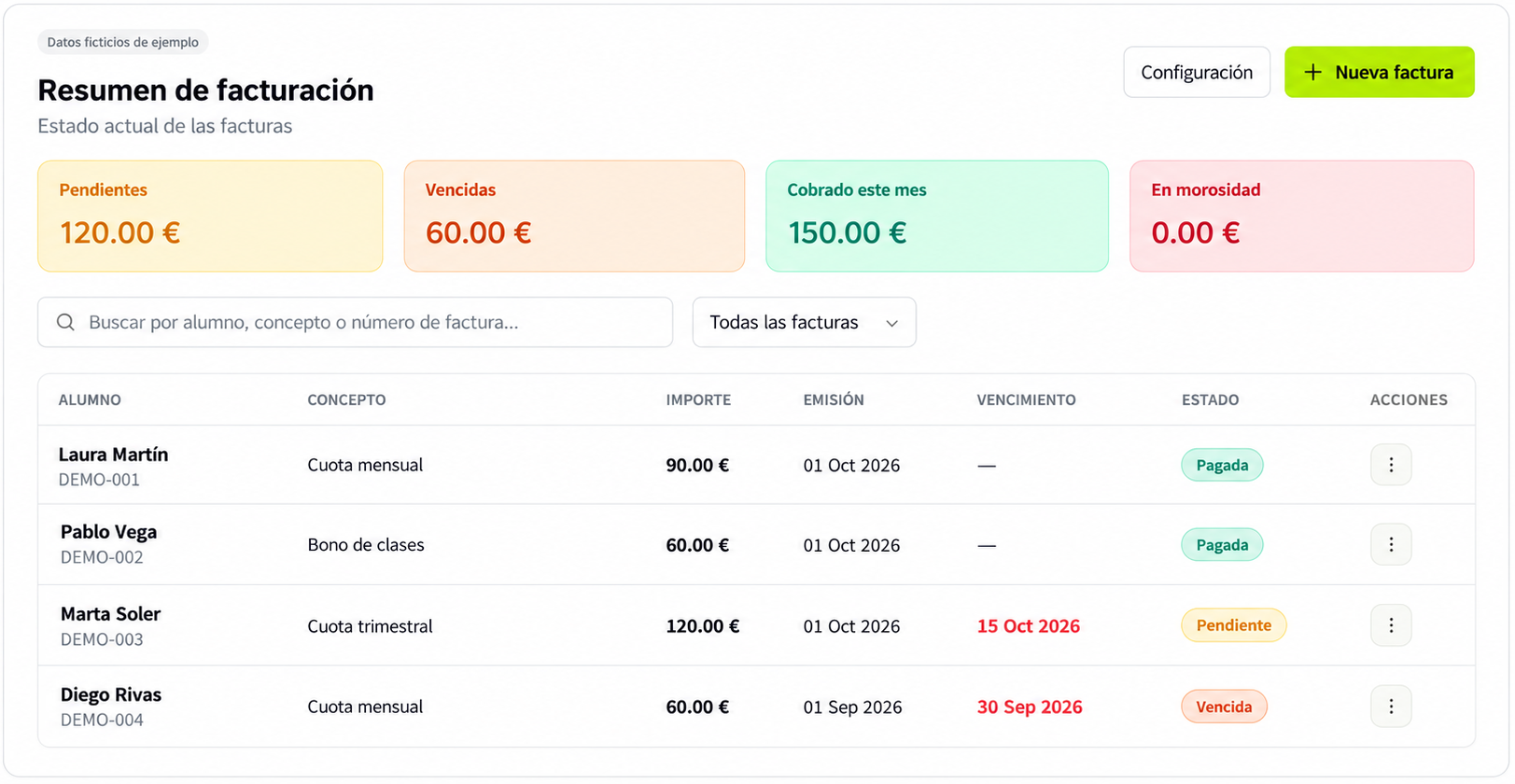Screen dimensions: 1515x784
Task: Click the plus icon on Nueva factura
Action: pyautogui.click(x=1312, y=72)
